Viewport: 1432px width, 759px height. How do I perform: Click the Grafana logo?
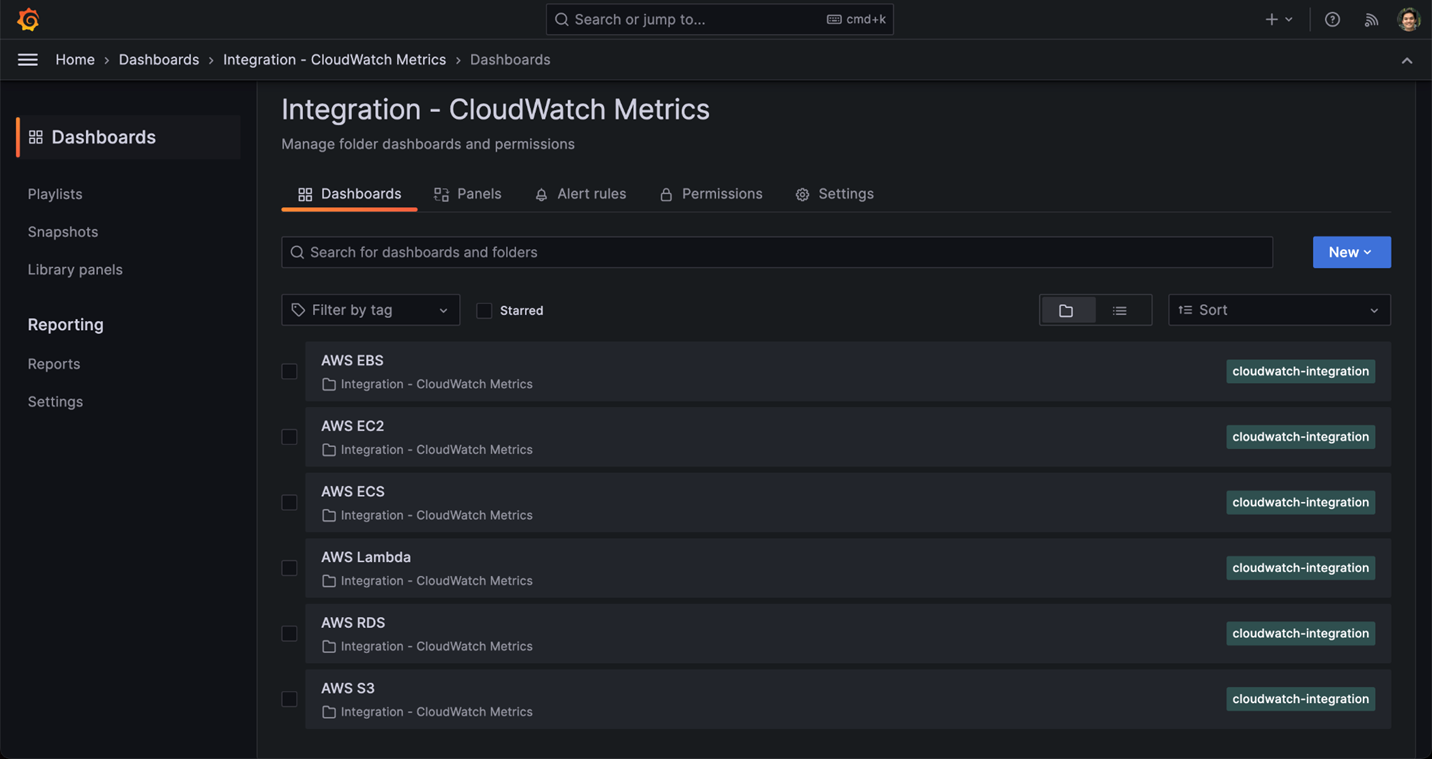(x=27, y=19)
